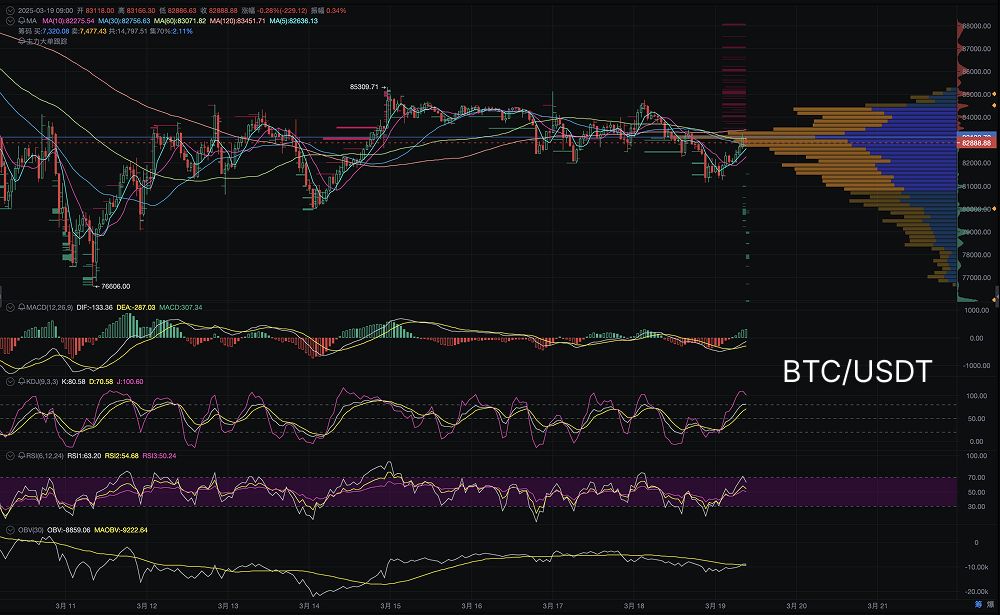Image resolution: width=1000 pixels, height=615 pixels.
Task: Click the 85309.71 high price marker
Action: [x=364, y=87]
